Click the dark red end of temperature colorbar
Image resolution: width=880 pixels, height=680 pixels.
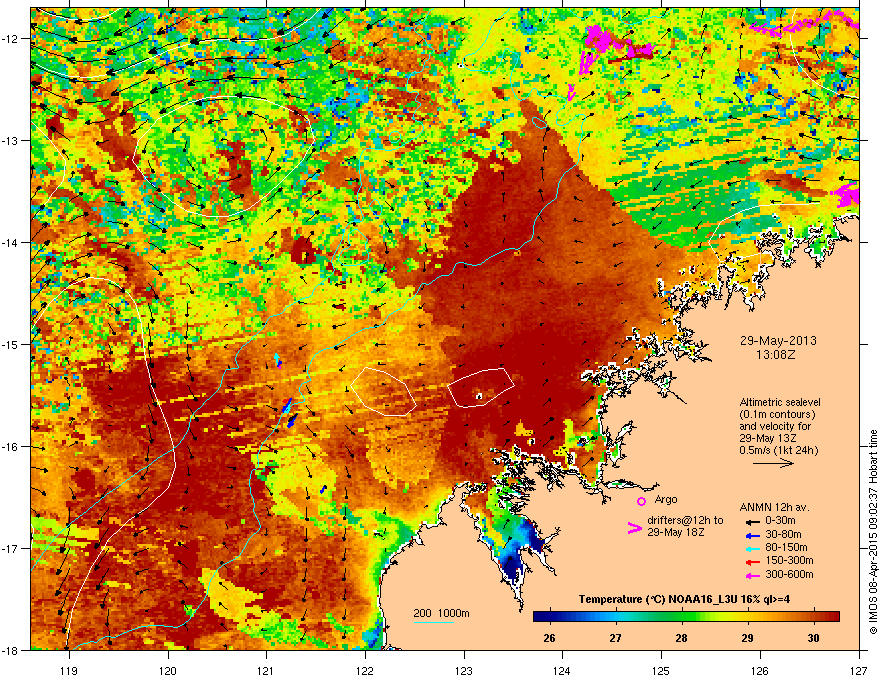click(x=833, y=617)
